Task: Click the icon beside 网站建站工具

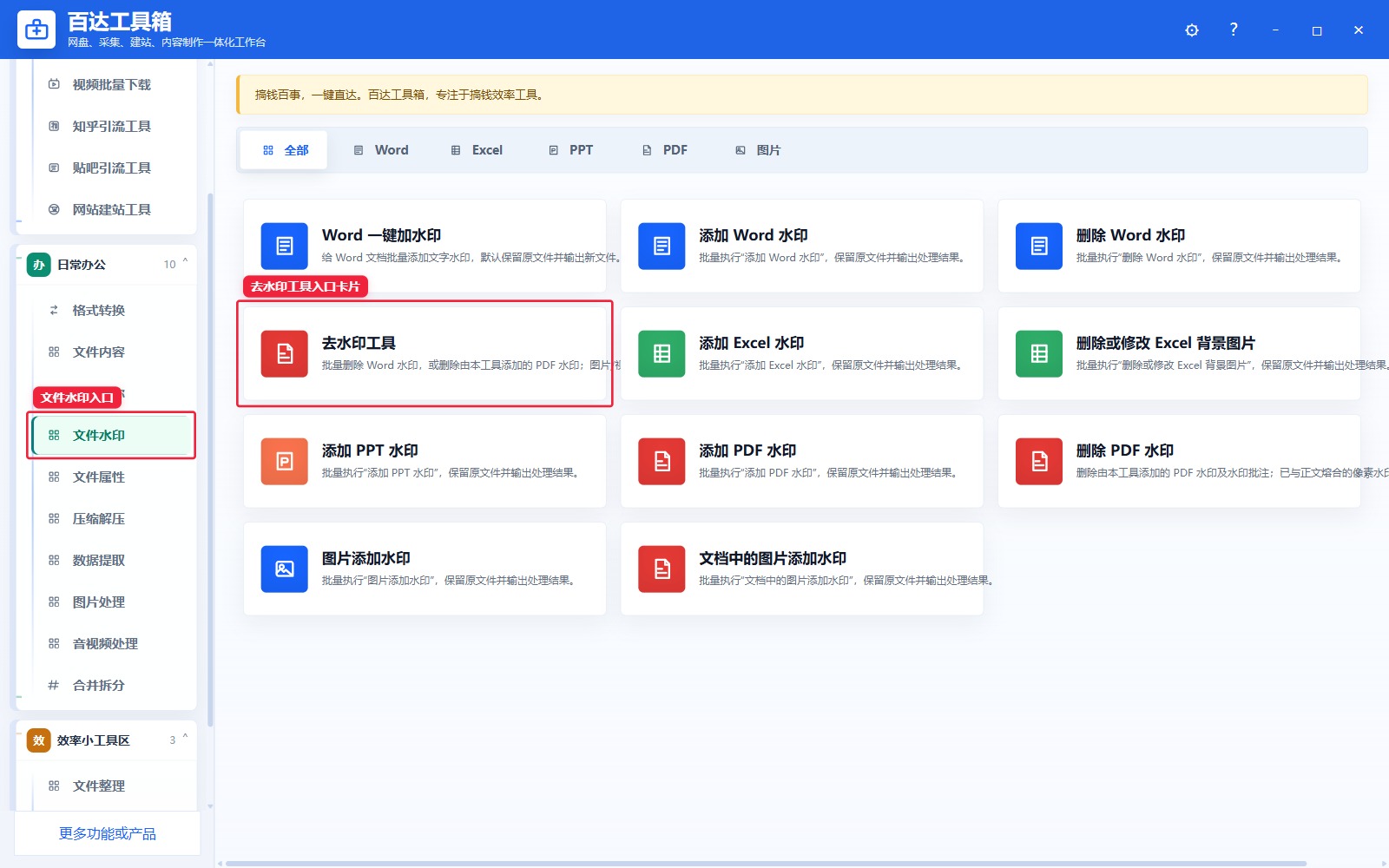Action: click(54, 209)
